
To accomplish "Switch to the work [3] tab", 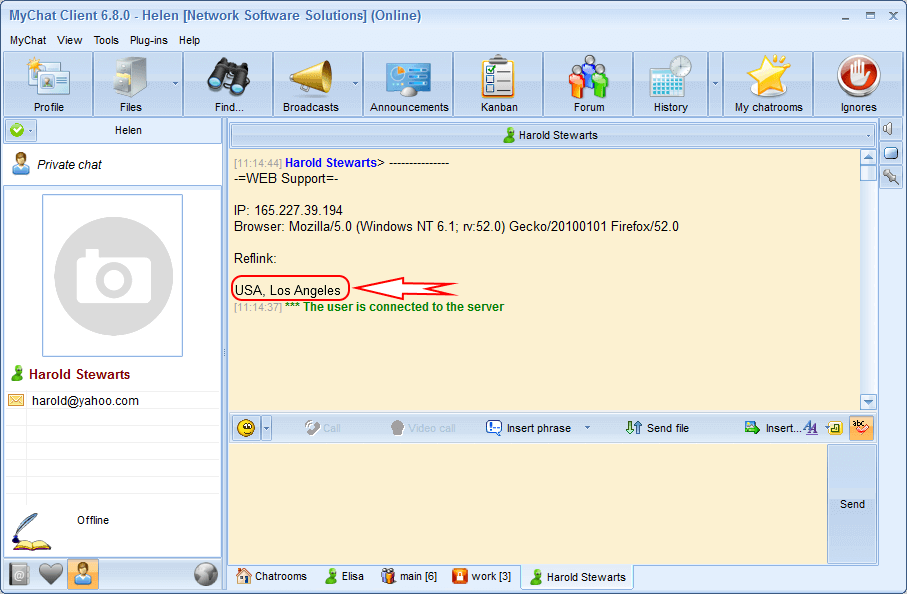I will click(x=483, y=576).
